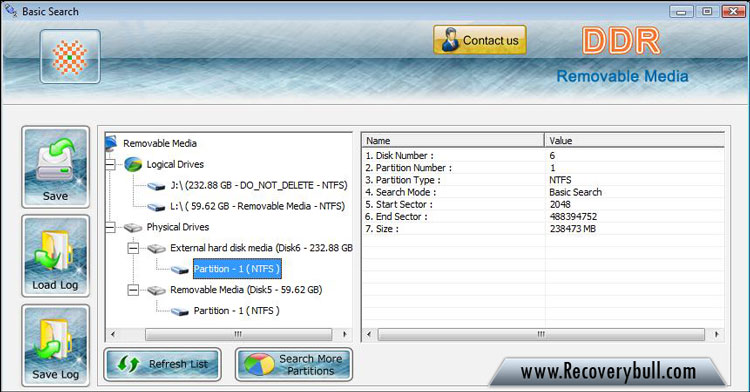Click the selected Partition - 1 drive icon
This screenshot has height=392, width=750.
(180, 270)
